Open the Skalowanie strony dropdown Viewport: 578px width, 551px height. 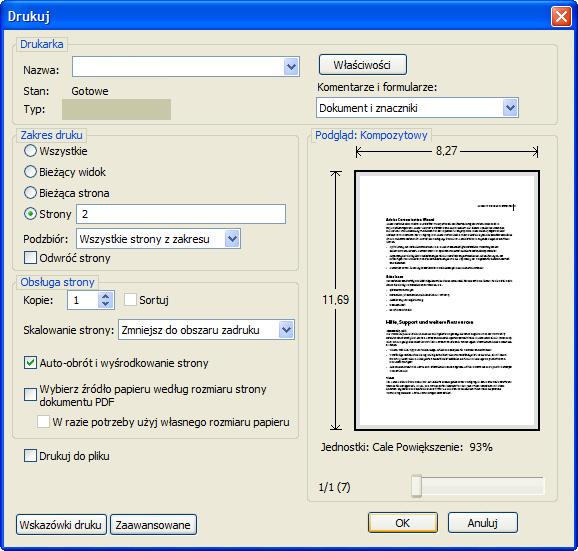pos(206,330)
